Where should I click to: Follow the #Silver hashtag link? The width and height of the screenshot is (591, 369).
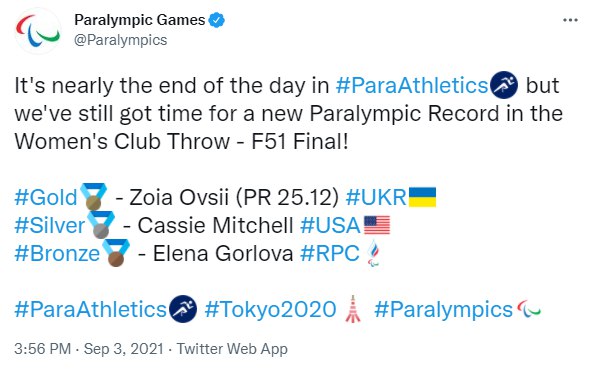point(50,225)
